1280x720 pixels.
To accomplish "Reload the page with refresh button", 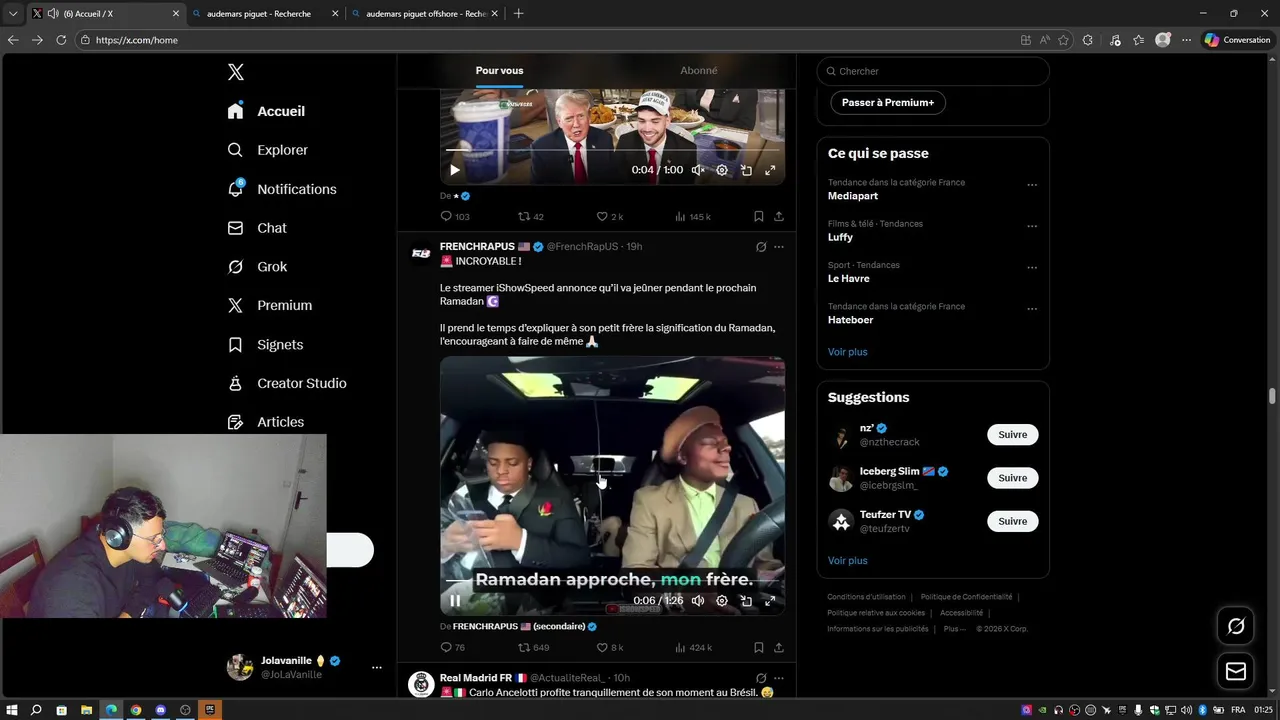I will [x=61, y=40].
